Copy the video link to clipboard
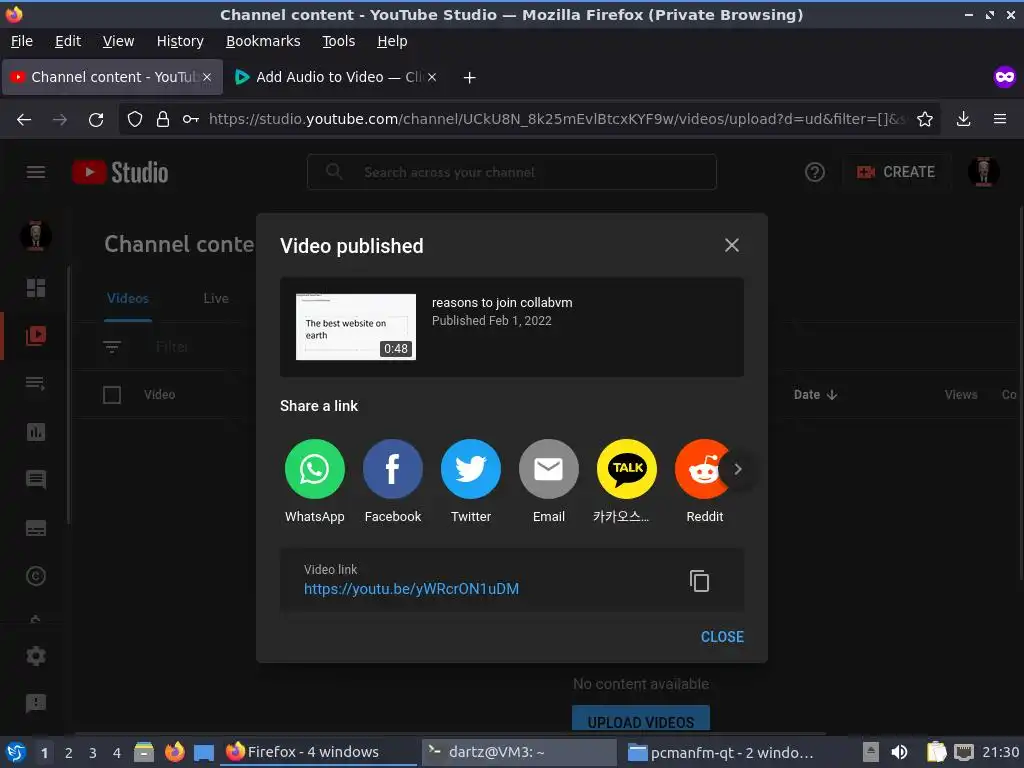The image size is (1024, 768). 699,581
